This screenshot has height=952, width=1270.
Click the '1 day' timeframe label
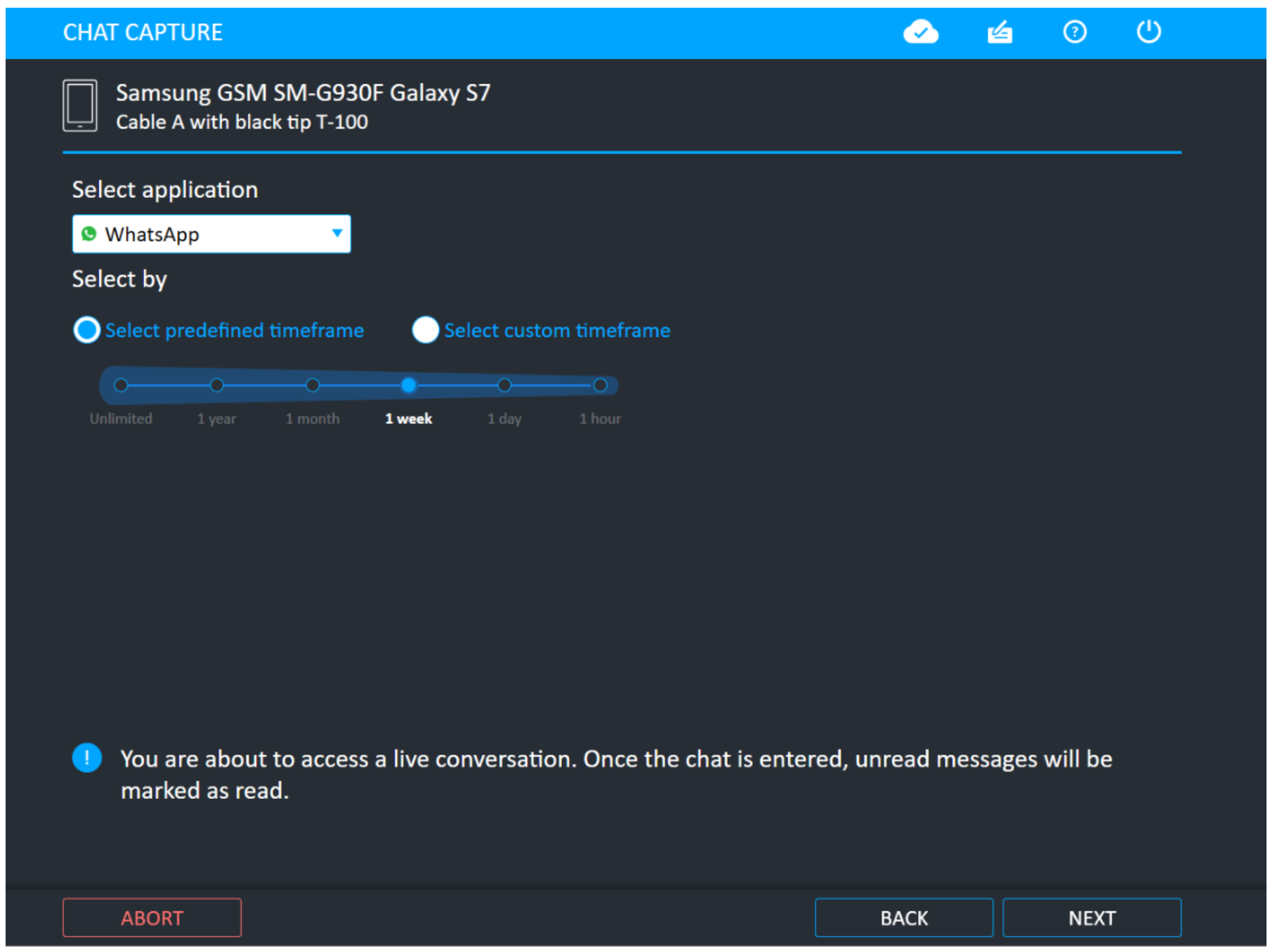click(504, 419)
